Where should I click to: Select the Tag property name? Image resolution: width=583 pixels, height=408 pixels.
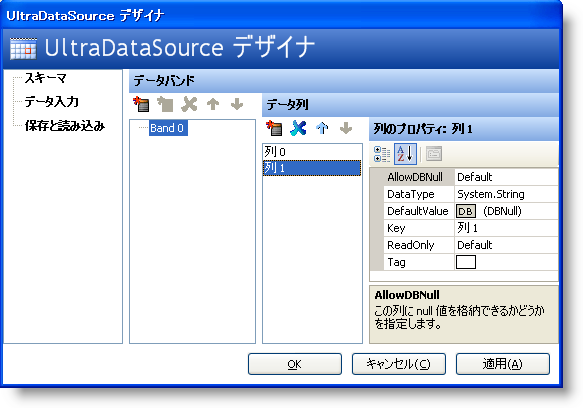[396, 262]
